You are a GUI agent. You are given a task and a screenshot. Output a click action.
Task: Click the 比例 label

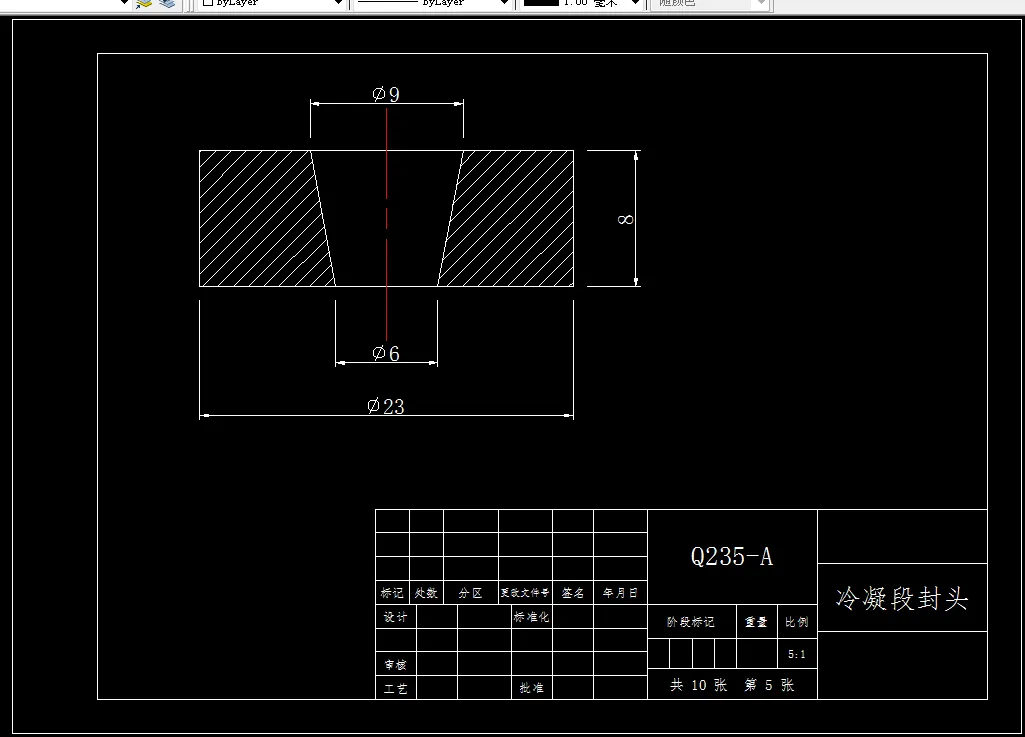[797, 622]
